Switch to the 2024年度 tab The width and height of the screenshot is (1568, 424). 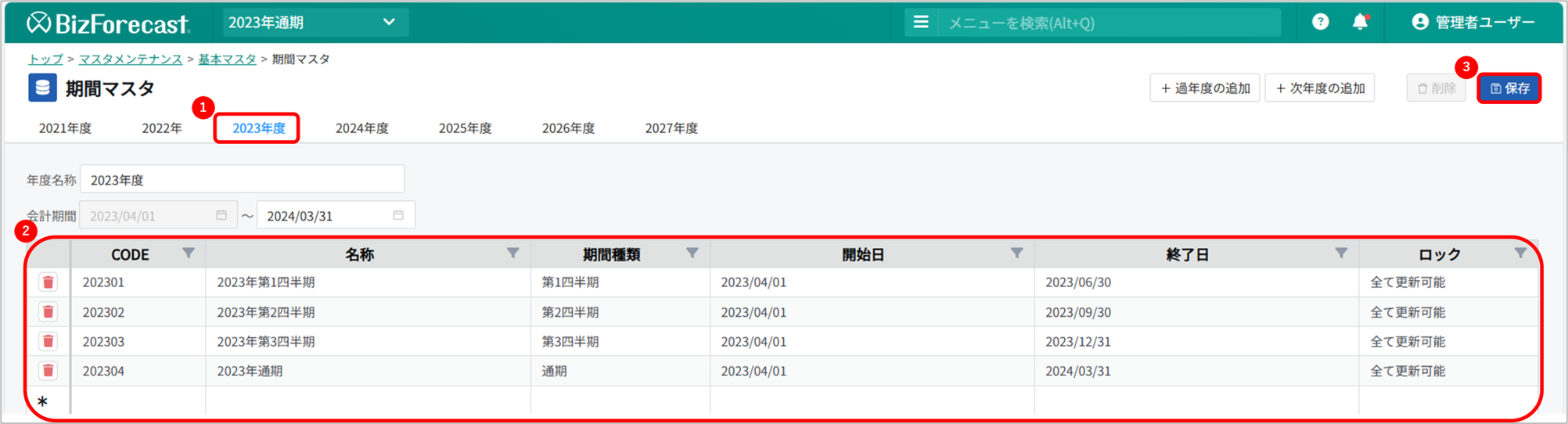[361, 128]
